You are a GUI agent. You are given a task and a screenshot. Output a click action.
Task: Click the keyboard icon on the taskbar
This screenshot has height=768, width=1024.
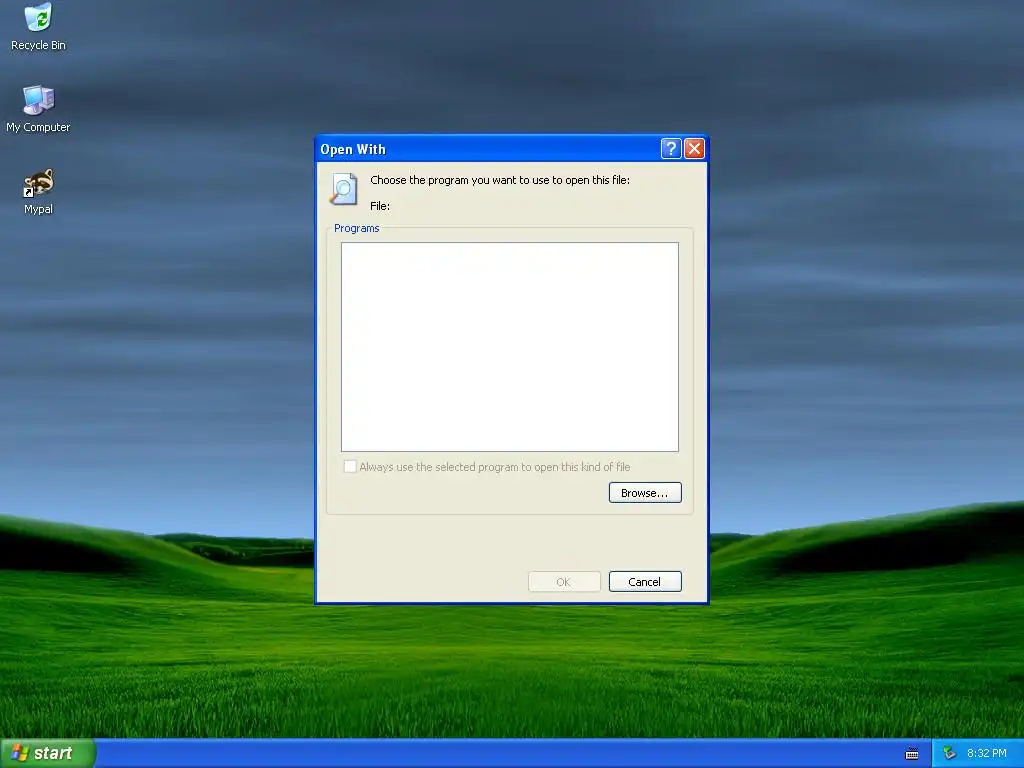[x=912, y=754]
